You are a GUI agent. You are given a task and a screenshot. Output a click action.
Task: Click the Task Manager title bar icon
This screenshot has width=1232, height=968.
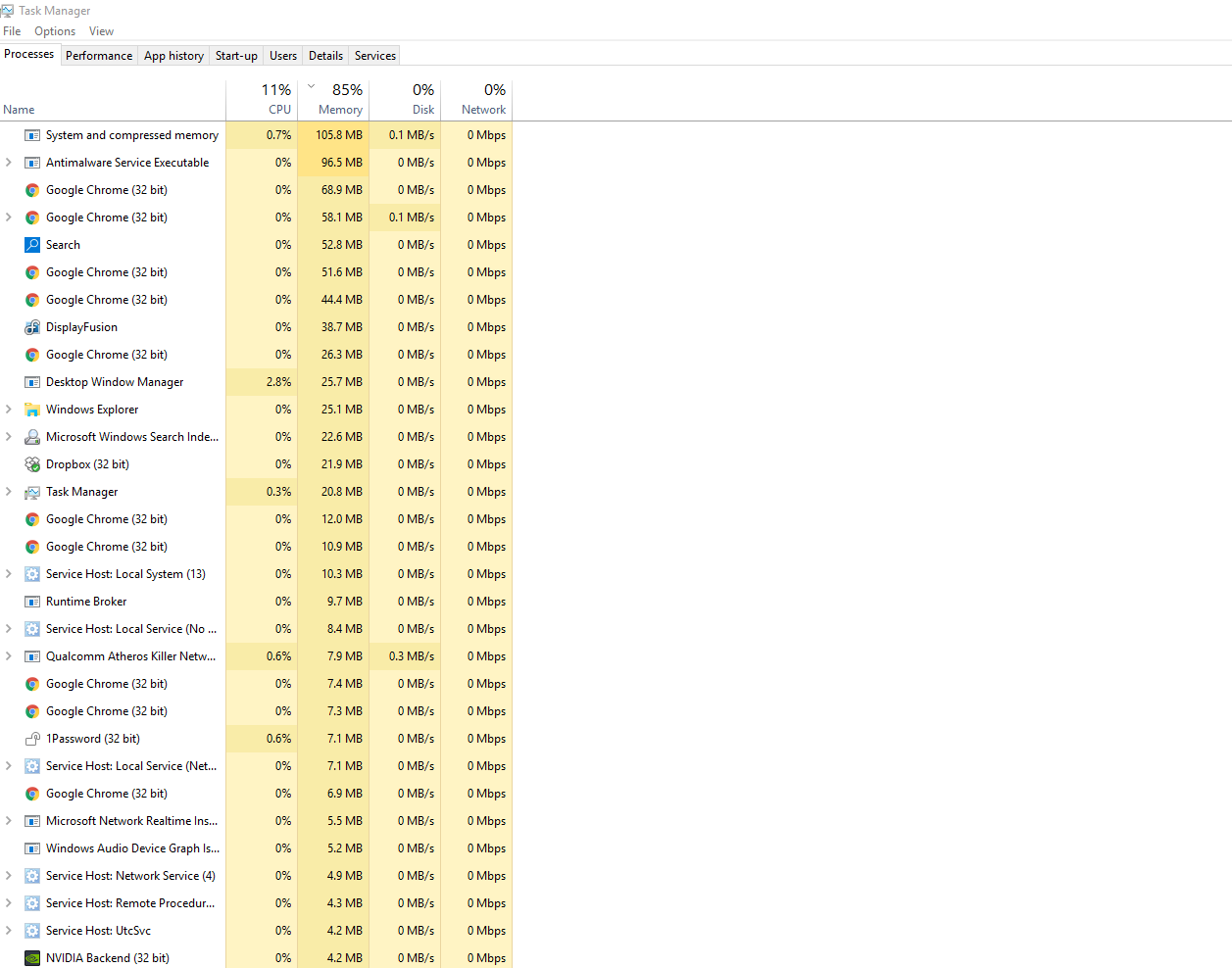[7, 11]
